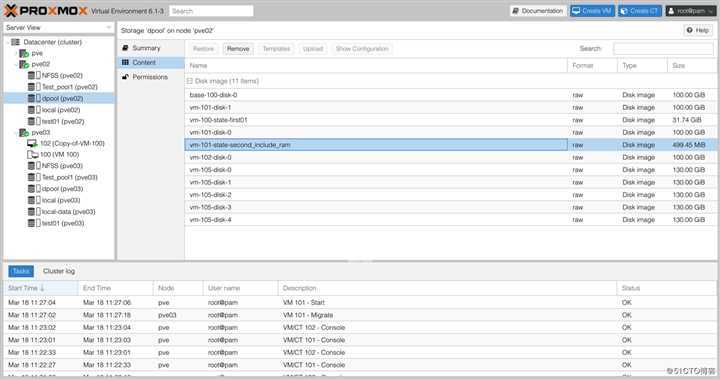Select vm-101-state-second_include_ram row

[450, 145]
